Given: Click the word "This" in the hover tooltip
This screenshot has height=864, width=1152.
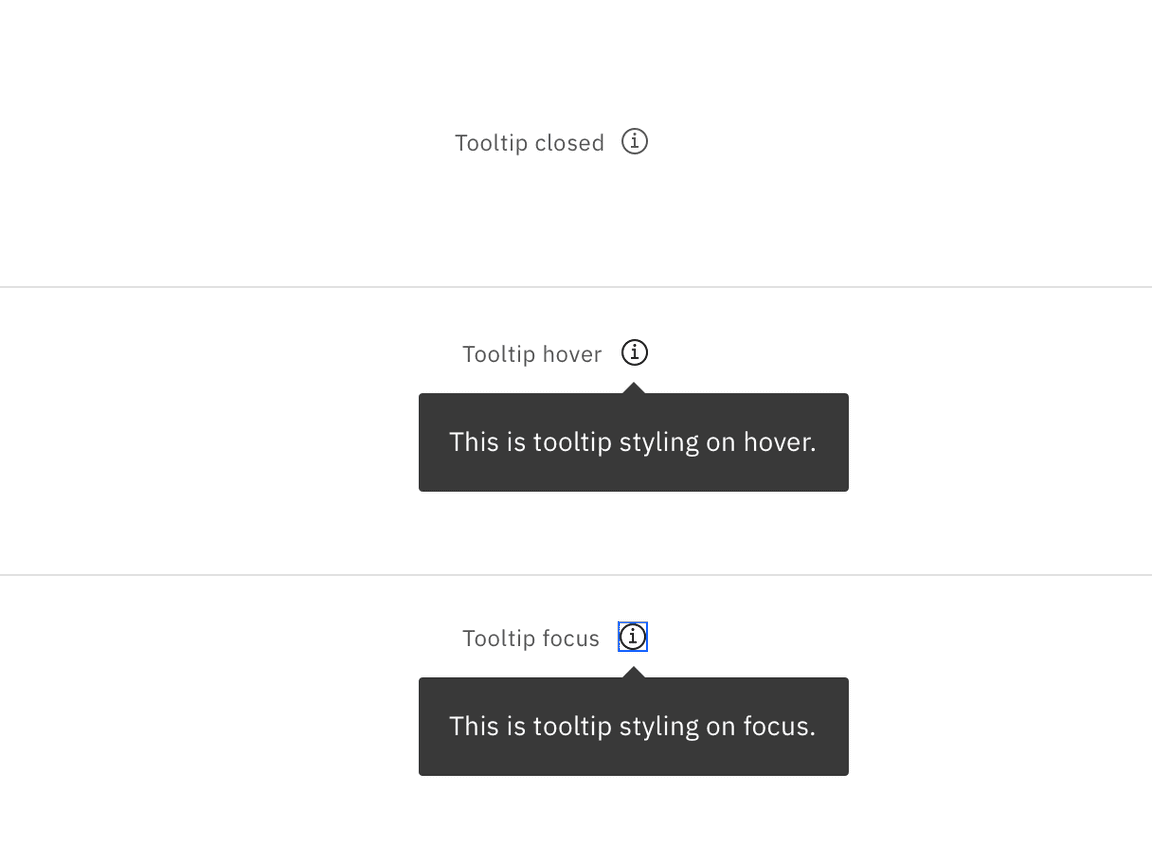Looking at the screenshot, I should (x=474, y=442).
